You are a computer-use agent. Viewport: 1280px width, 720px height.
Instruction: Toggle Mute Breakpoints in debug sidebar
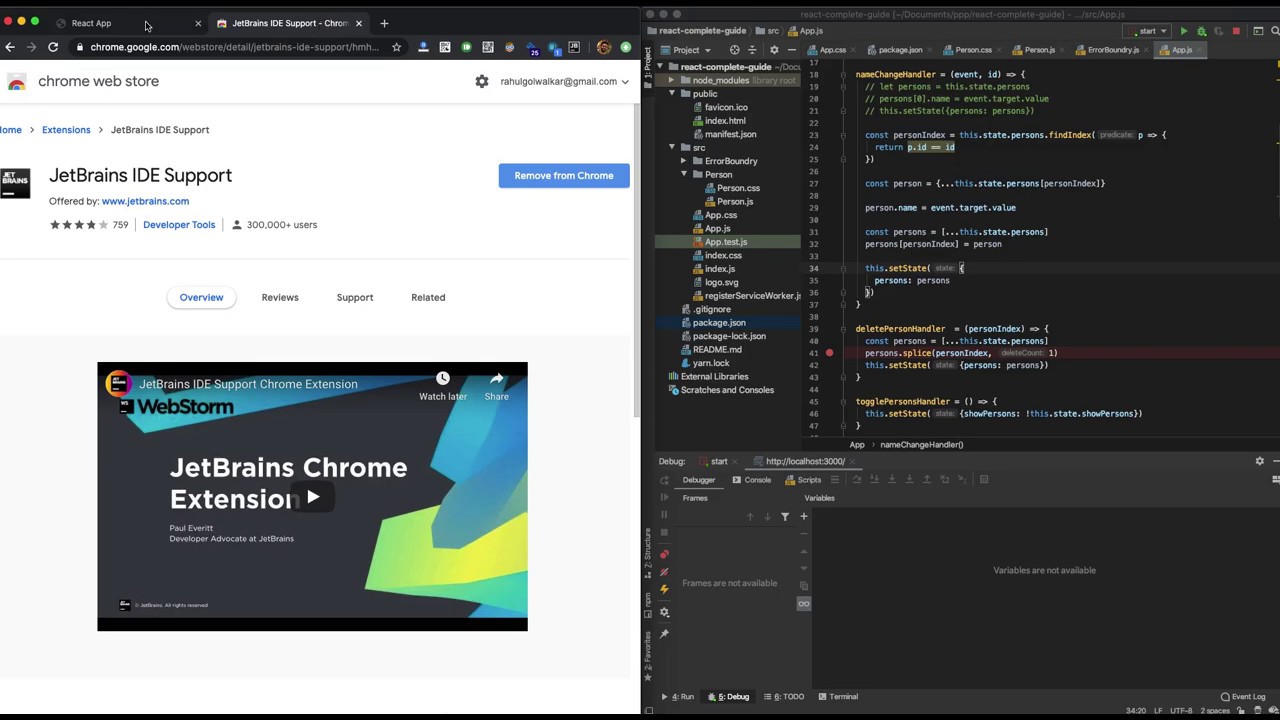click(664, 572)
